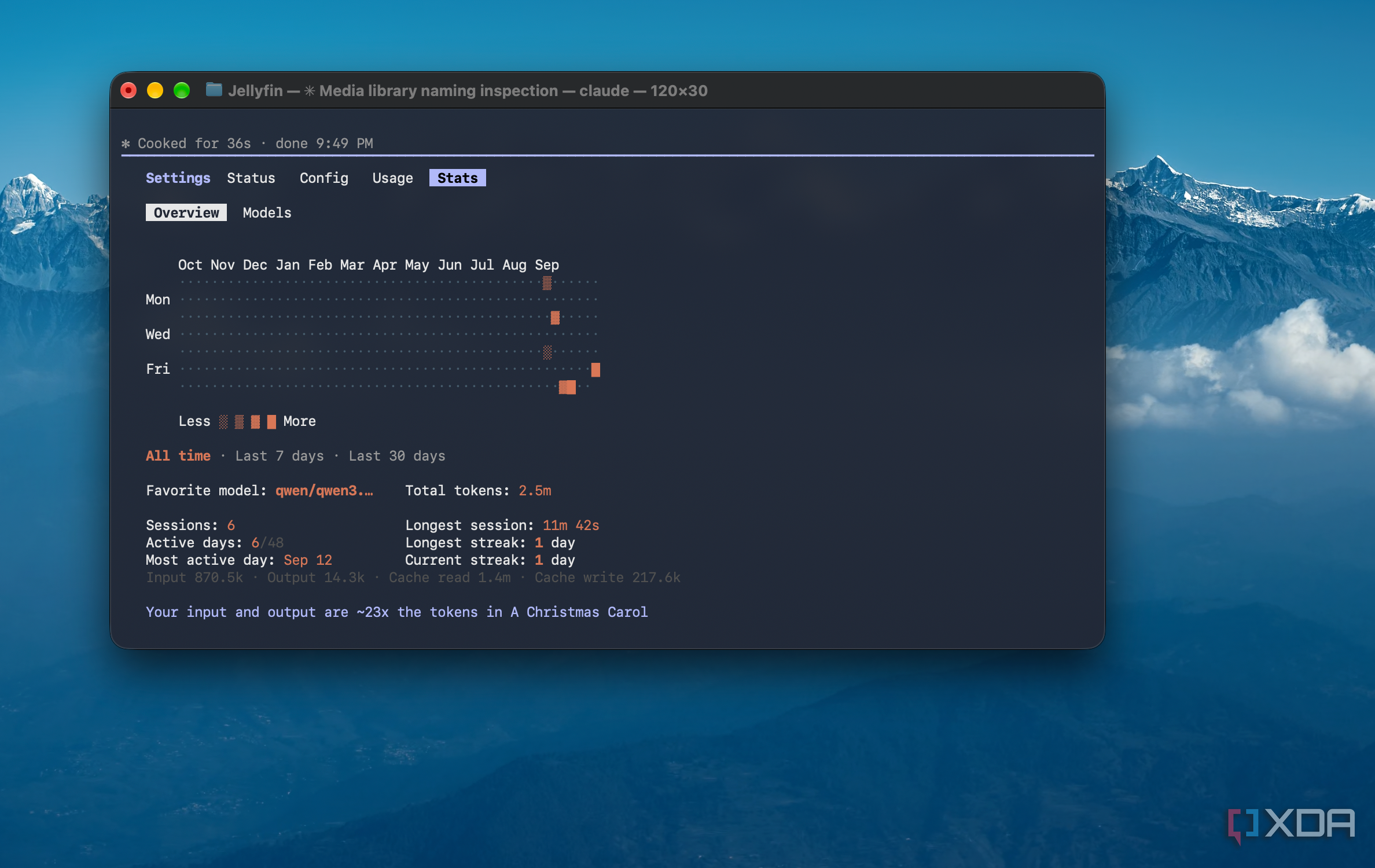1375x868 pixels.
Task: Filter stats to Last 7 days
Action: point(280,455)
